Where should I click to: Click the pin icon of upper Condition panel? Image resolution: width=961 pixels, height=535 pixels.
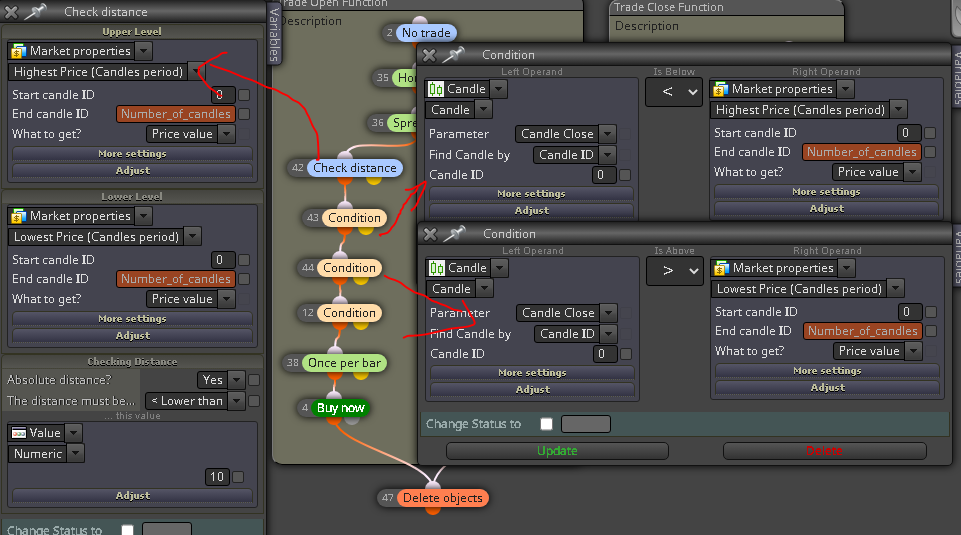point(453,55)
